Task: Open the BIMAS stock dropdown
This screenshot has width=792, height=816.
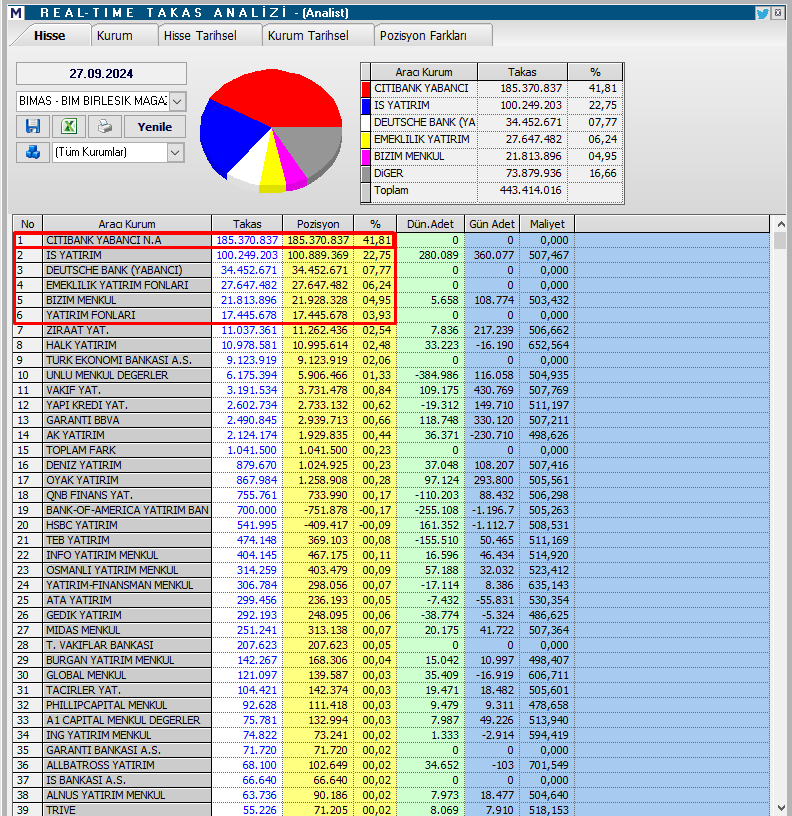Action: [x=177, y=101]
